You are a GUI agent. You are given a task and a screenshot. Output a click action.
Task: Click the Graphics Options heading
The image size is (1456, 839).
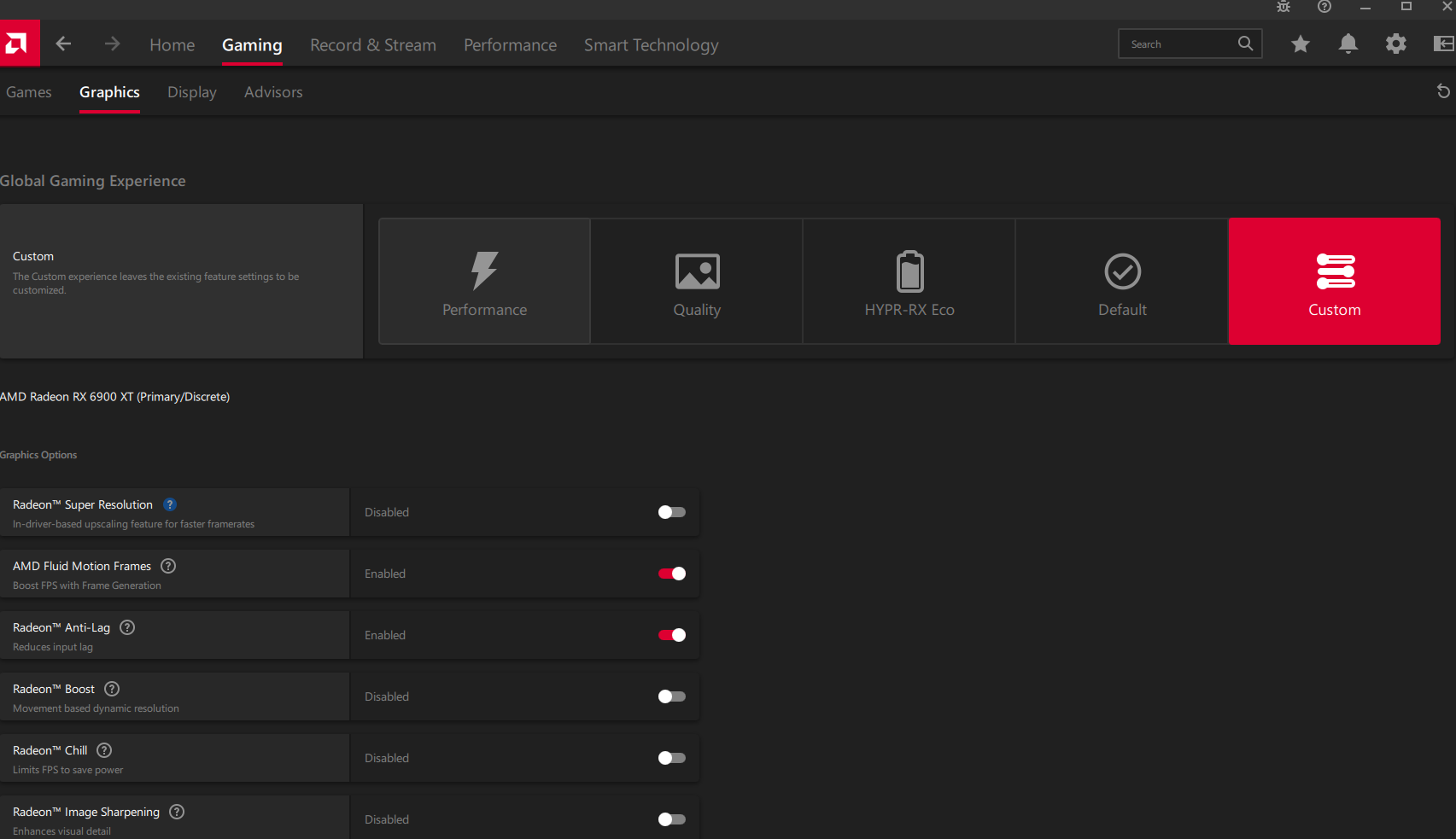(x=38, y=455)
